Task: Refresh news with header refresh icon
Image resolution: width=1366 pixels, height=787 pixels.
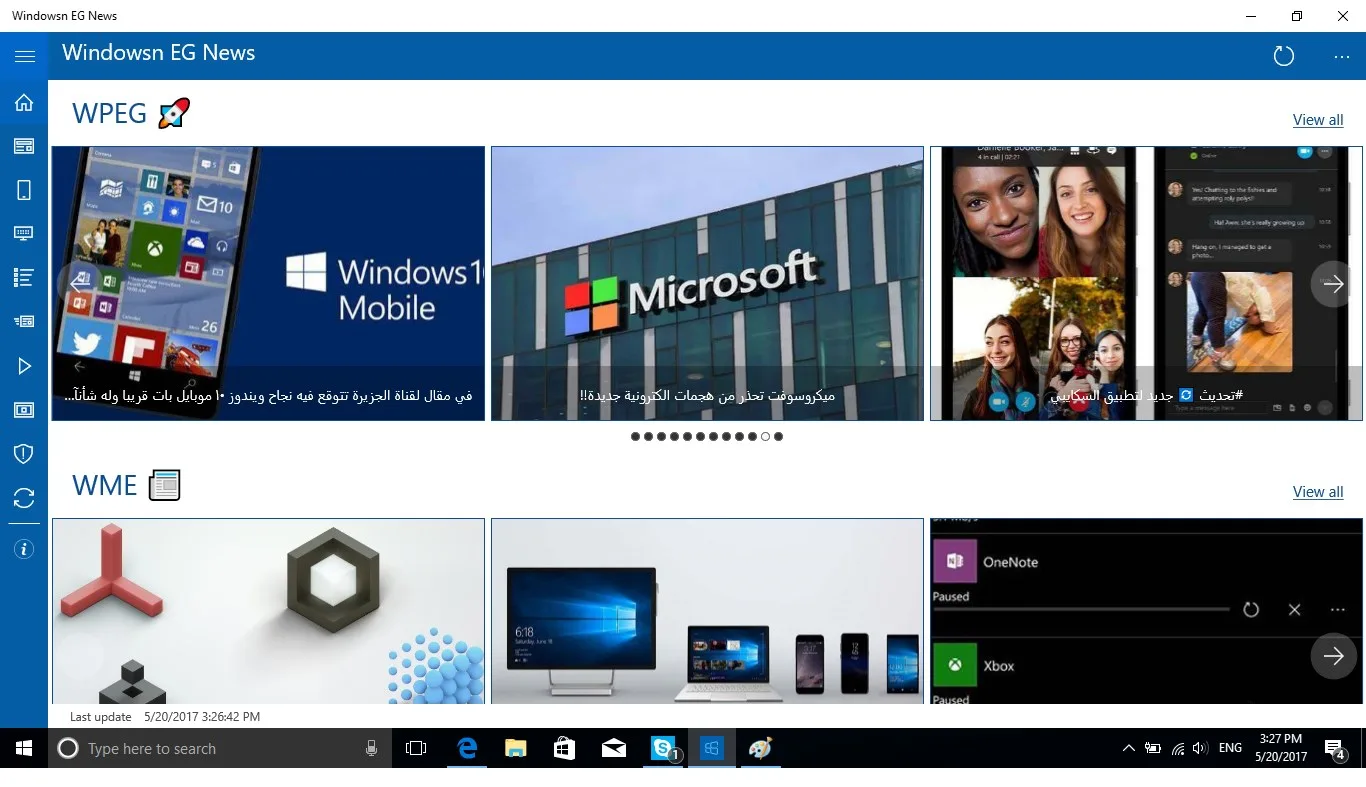Action: click(1284, 56)
